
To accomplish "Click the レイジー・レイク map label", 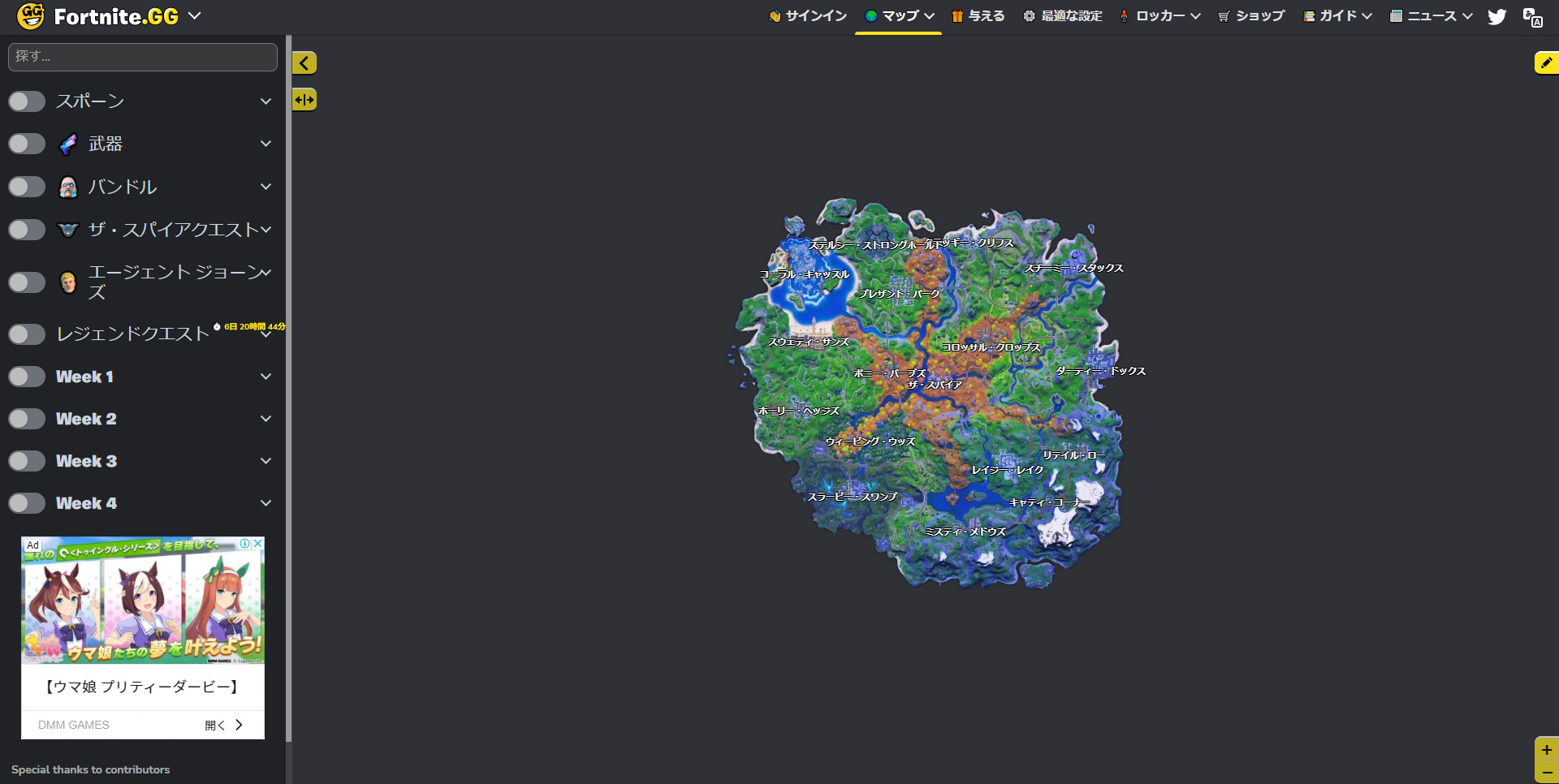I will 1008,470.
